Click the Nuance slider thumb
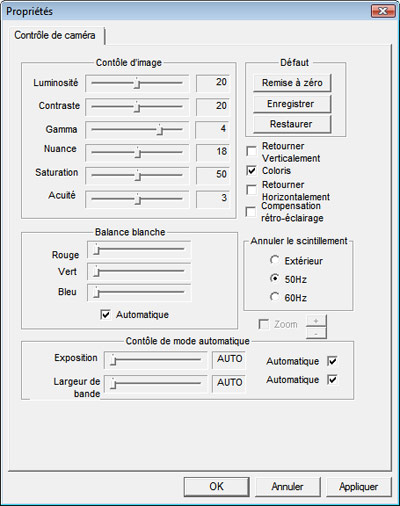The height and width of the screenshot is (506, 400). pyautogui.click(x=138, y=153)
